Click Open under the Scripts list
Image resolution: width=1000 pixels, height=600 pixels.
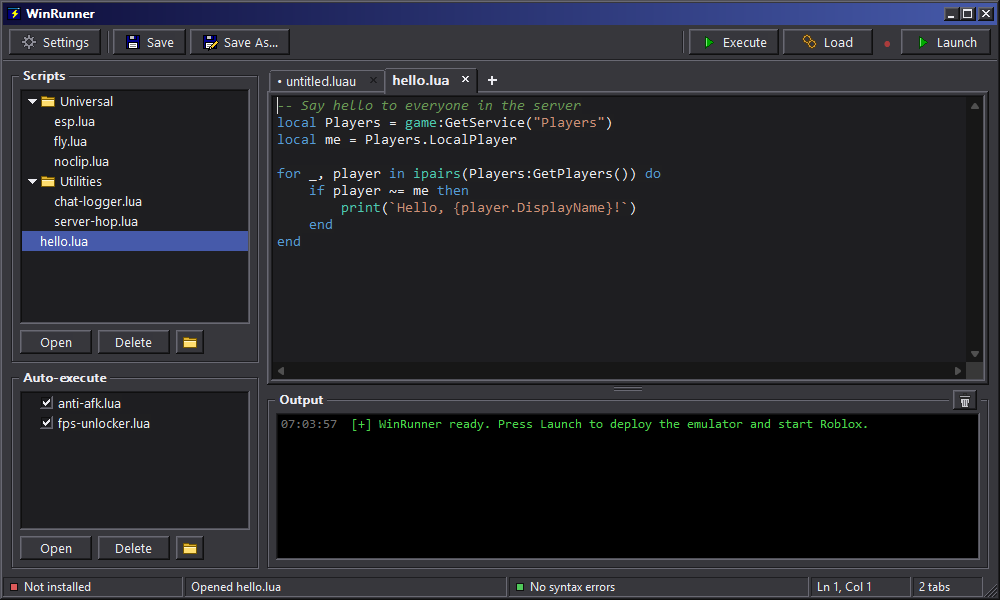coord(56,342)
